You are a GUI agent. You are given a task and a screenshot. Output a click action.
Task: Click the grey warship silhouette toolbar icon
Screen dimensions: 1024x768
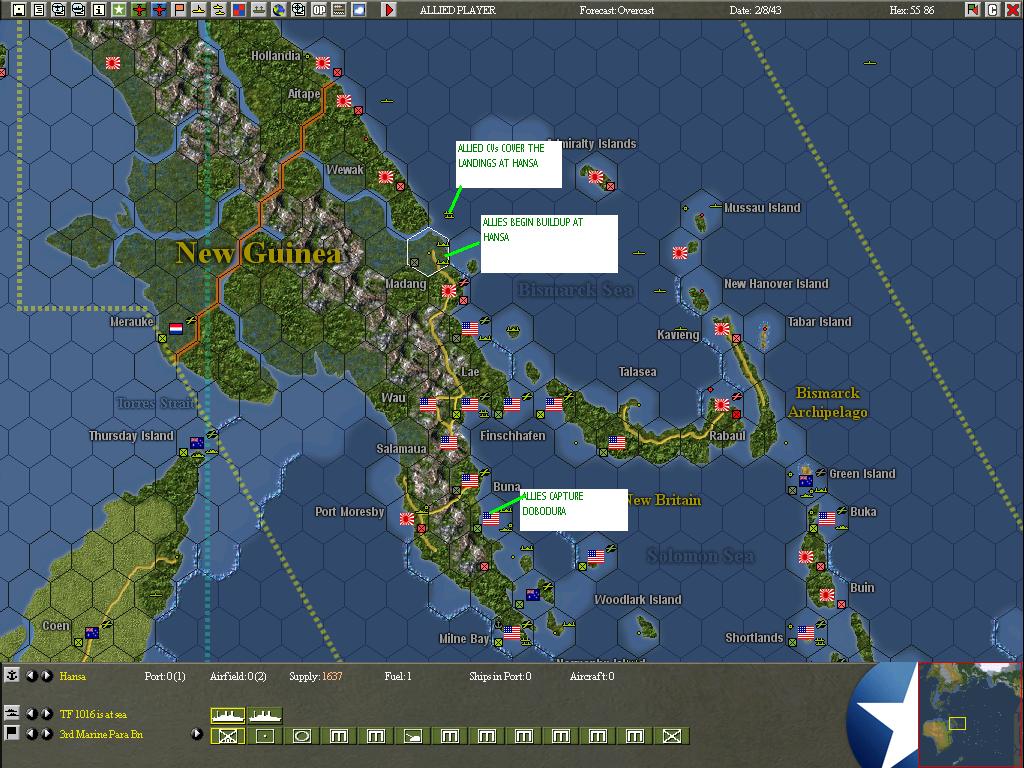point(259,10)
